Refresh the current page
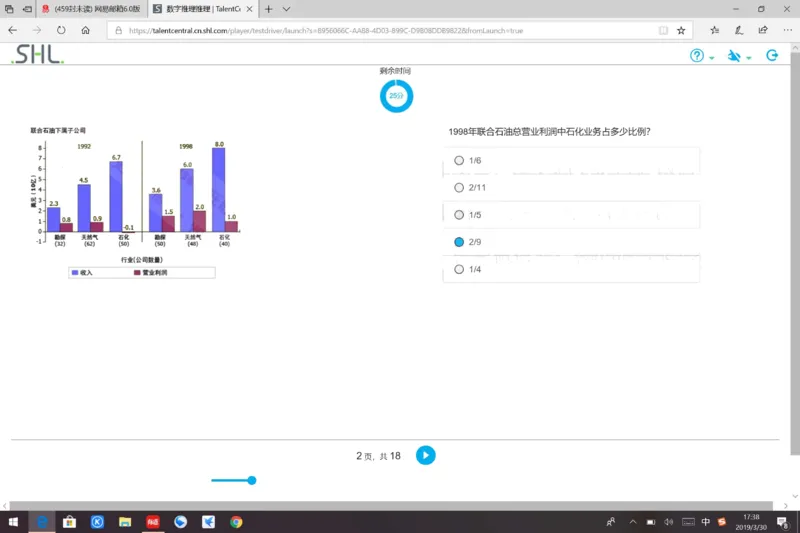The width and height of the screenshot is (800, 533). click(61, 31)
